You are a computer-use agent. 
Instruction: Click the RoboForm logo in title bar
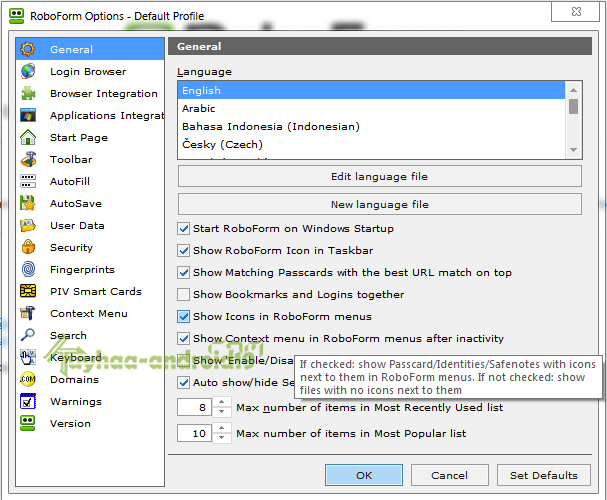point(16,16)
